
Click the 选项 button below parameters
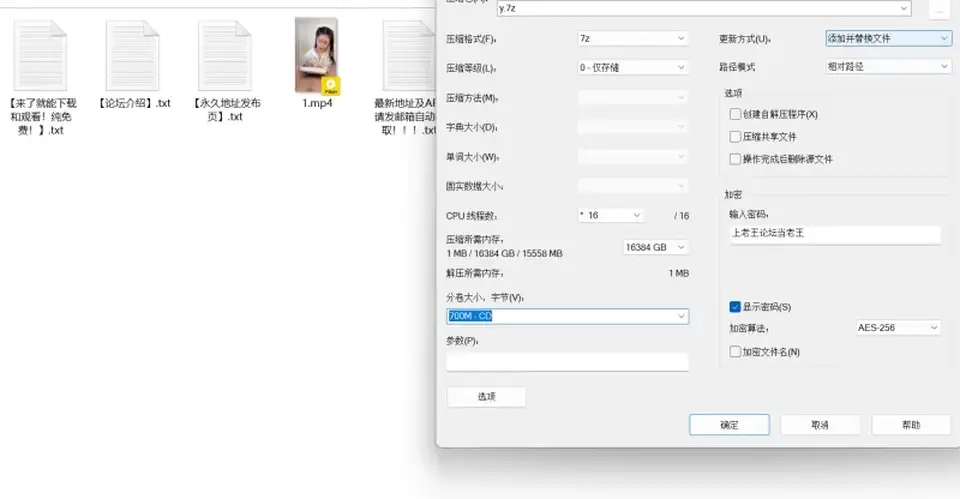tap(486, 397)
